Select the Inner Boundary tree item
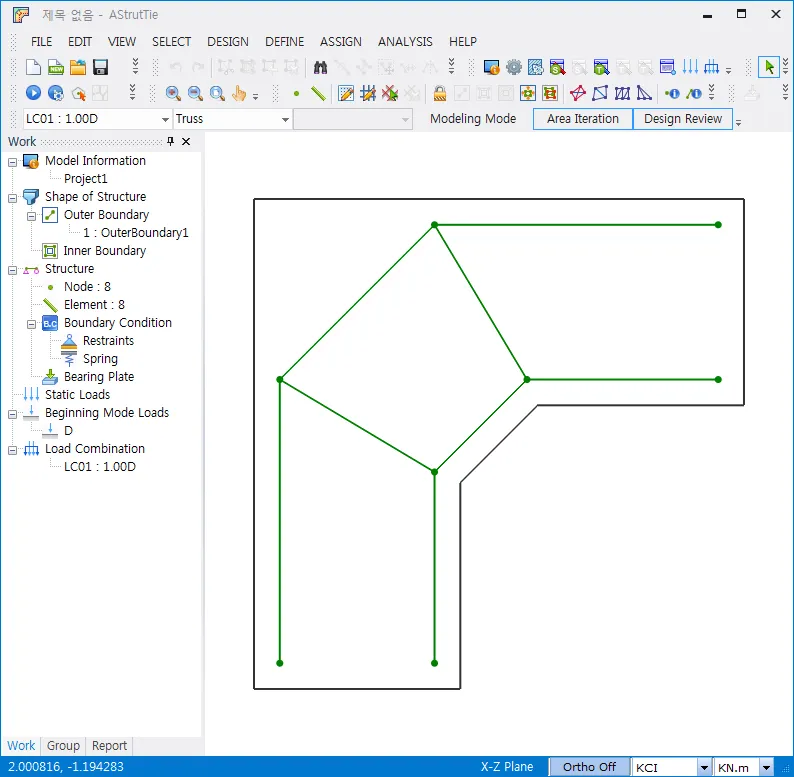794x777 pixels. (x=104, y=251)
